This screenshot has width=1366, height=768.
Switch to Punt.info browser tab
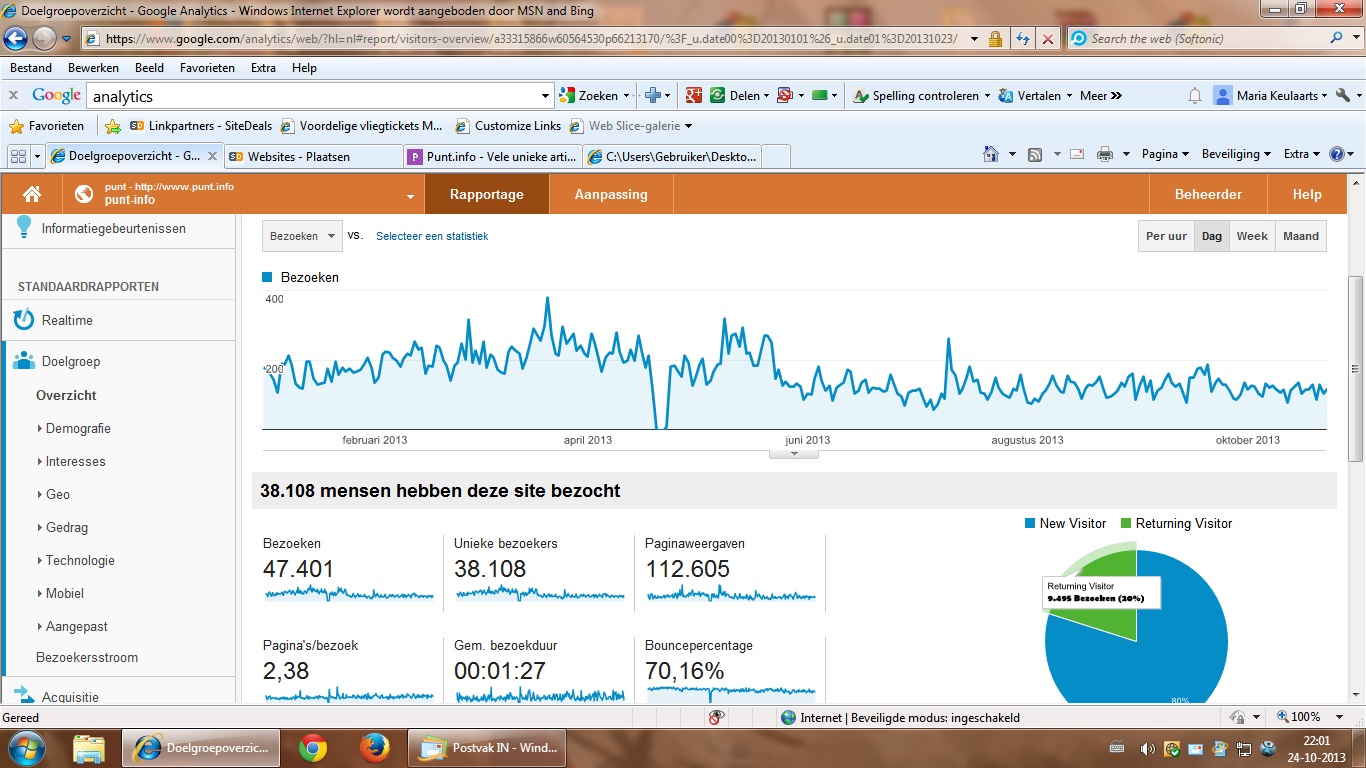pyautogui.click(x=494, y=156)
